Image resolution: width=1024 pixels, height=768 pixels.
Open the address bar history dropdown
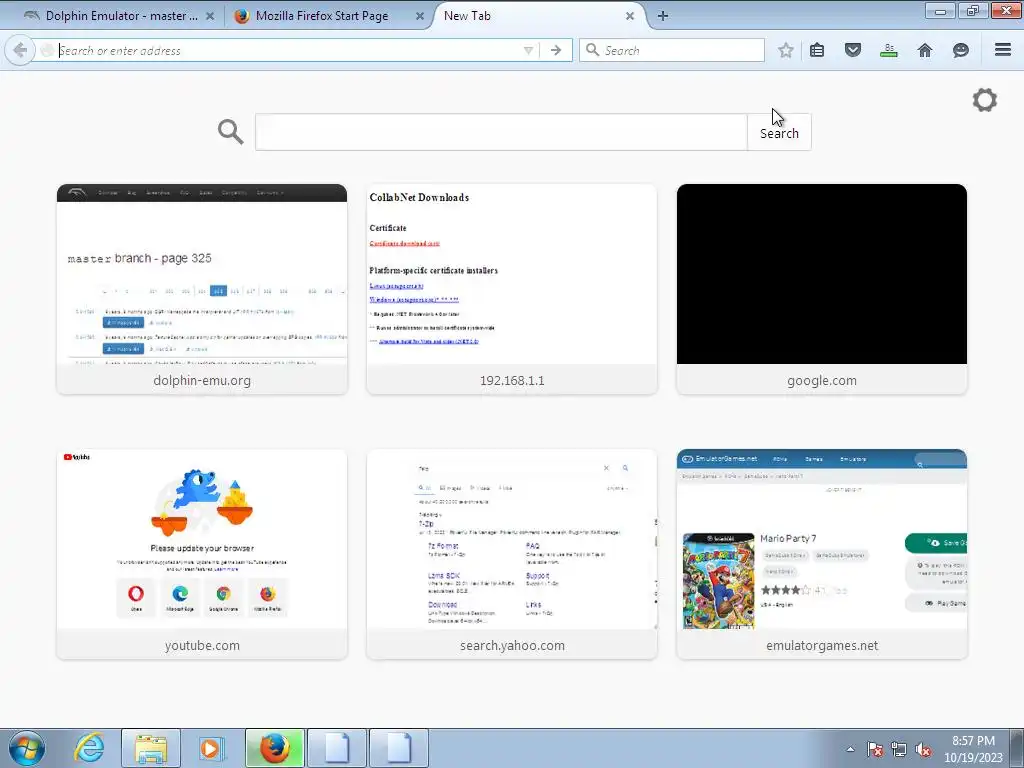tap(528, 50)
